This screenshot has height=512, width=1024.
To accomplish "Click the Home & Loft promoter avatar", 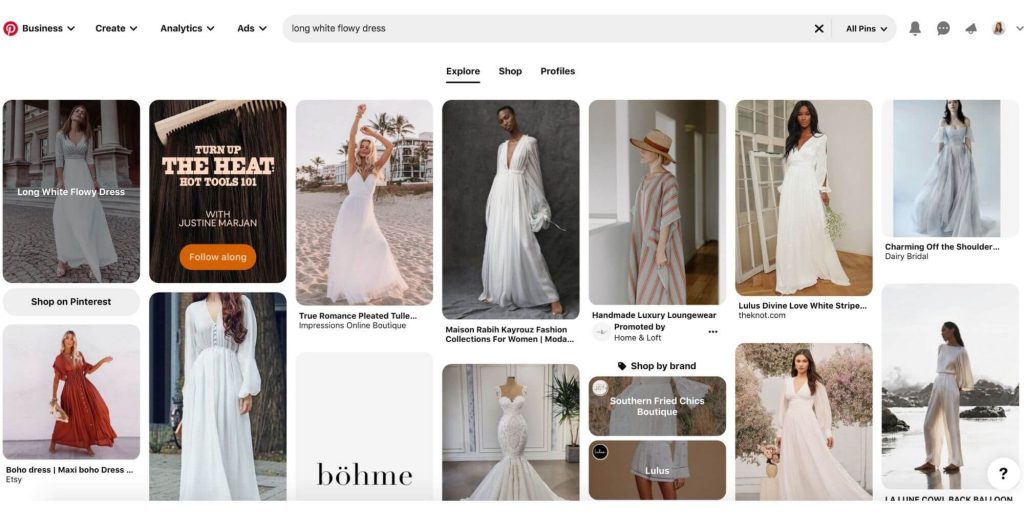I will click(601, 332).
